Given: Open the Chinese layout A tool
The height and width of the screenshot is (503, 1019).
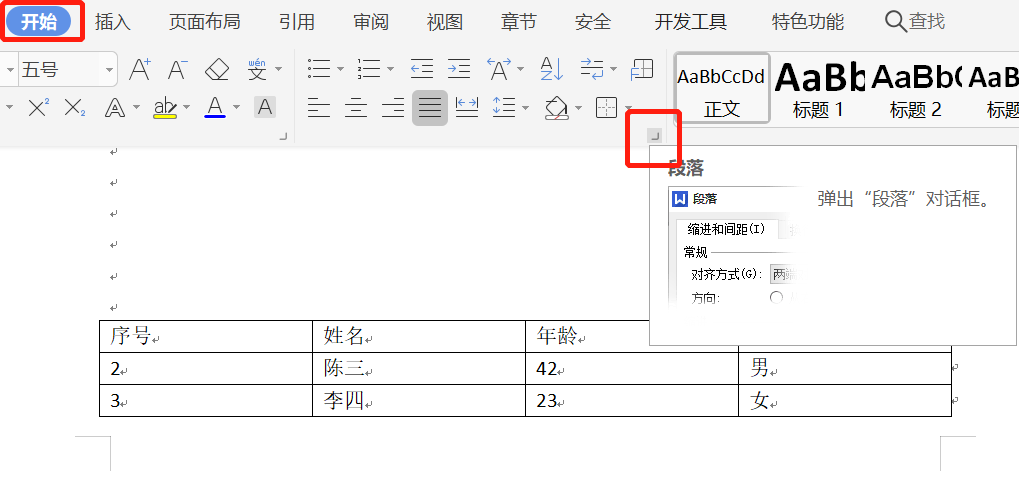Looking at the screenshot, I should point(498,68).
